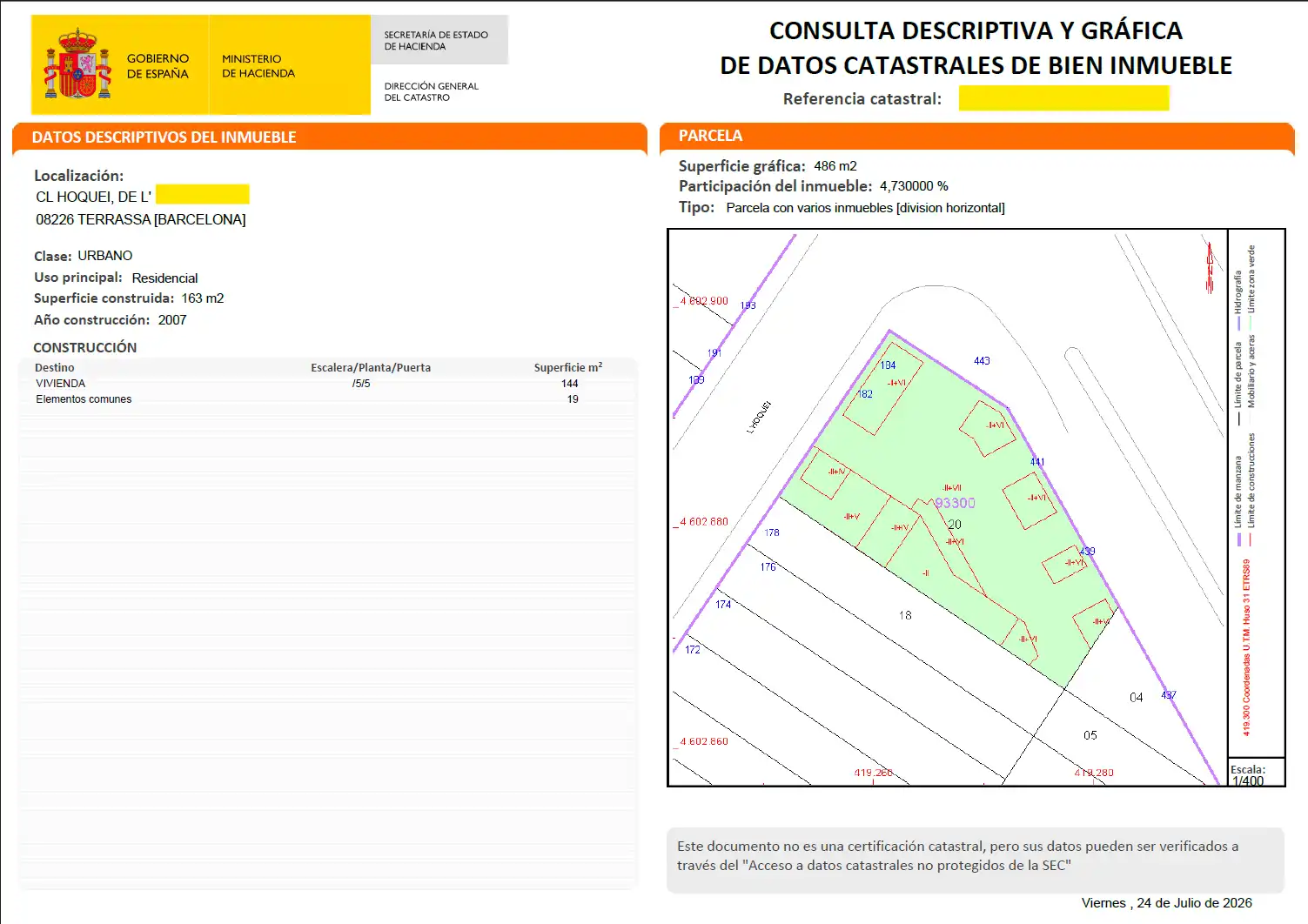Screen dimensions: 1308x924
Task: Click the graphic surface value '486 m2'
Action: coord(835,166)
